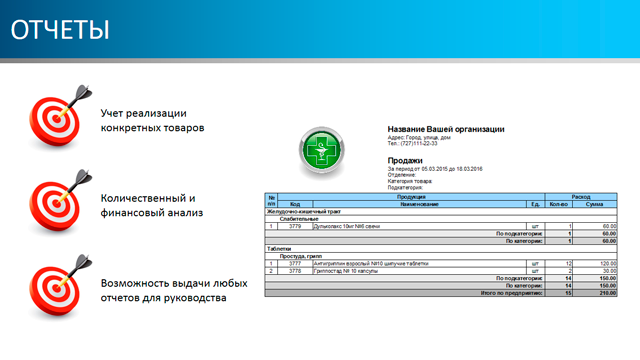This screenshot has height=360, width=640.
Task: Click the 'Название Вашей организации' heading
Action: pos(446,129)
